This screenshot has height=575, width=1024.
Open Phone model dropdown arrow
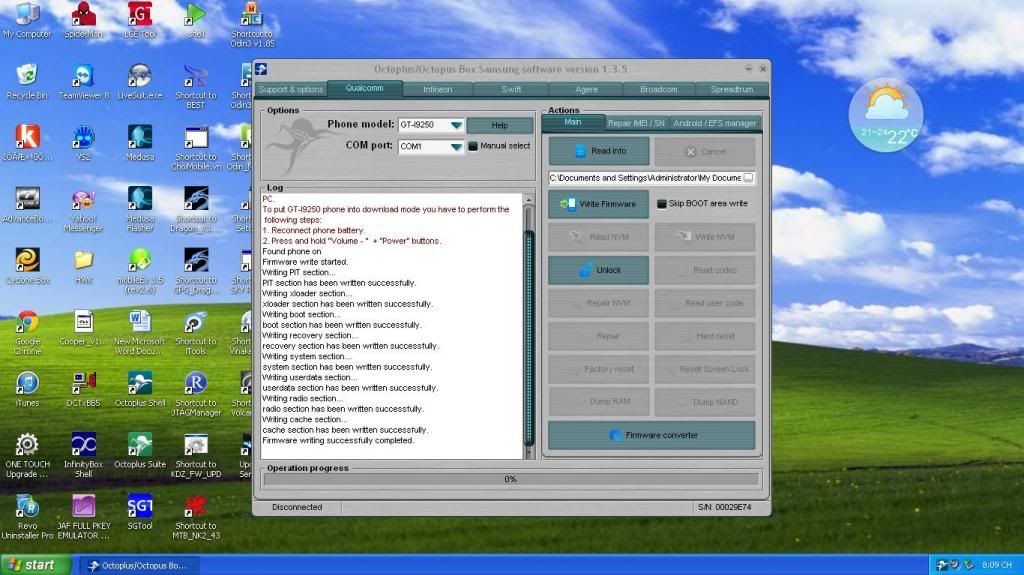456,125
